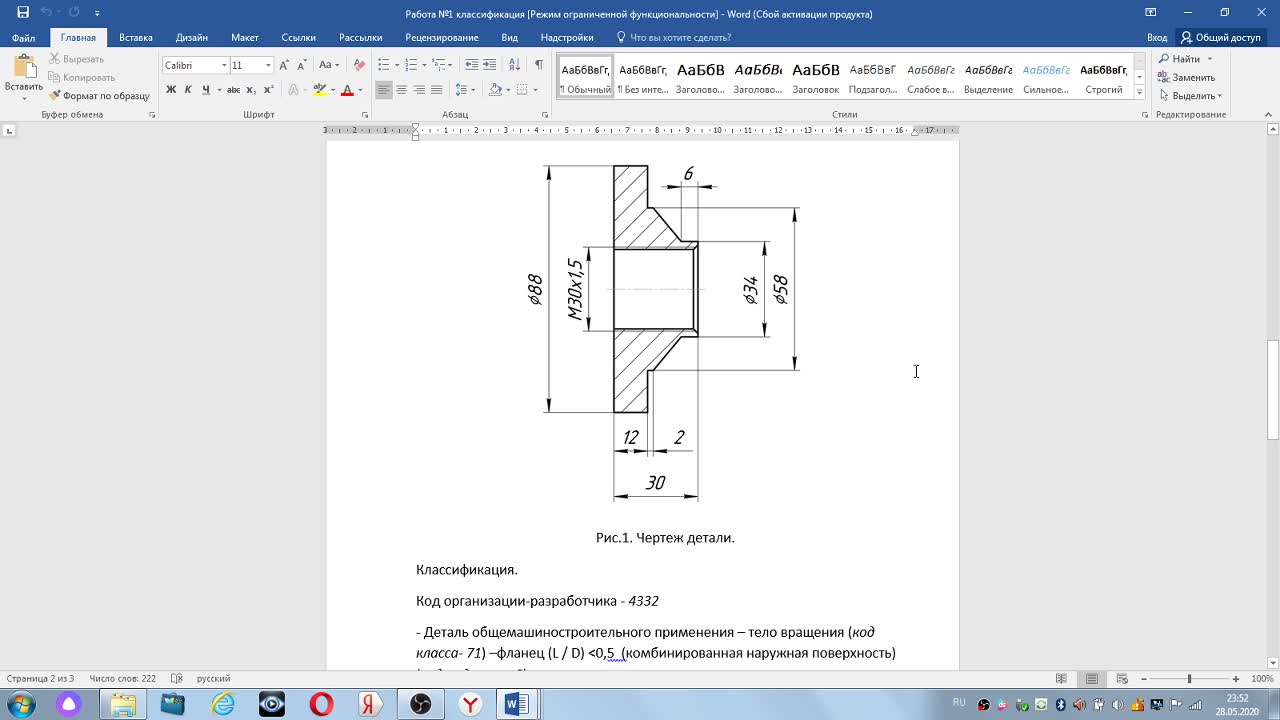Sort paragraphs alphabetically
The width and height of the screenshot is (1280, 720).
[x=515, y=65]
